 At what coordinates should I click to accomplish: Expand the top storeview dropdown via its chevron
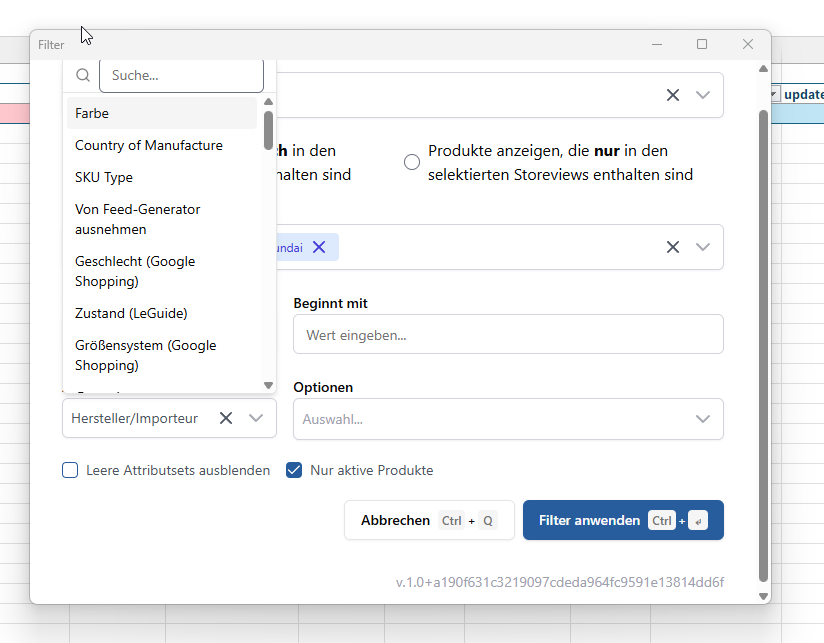tap(702, 94)
